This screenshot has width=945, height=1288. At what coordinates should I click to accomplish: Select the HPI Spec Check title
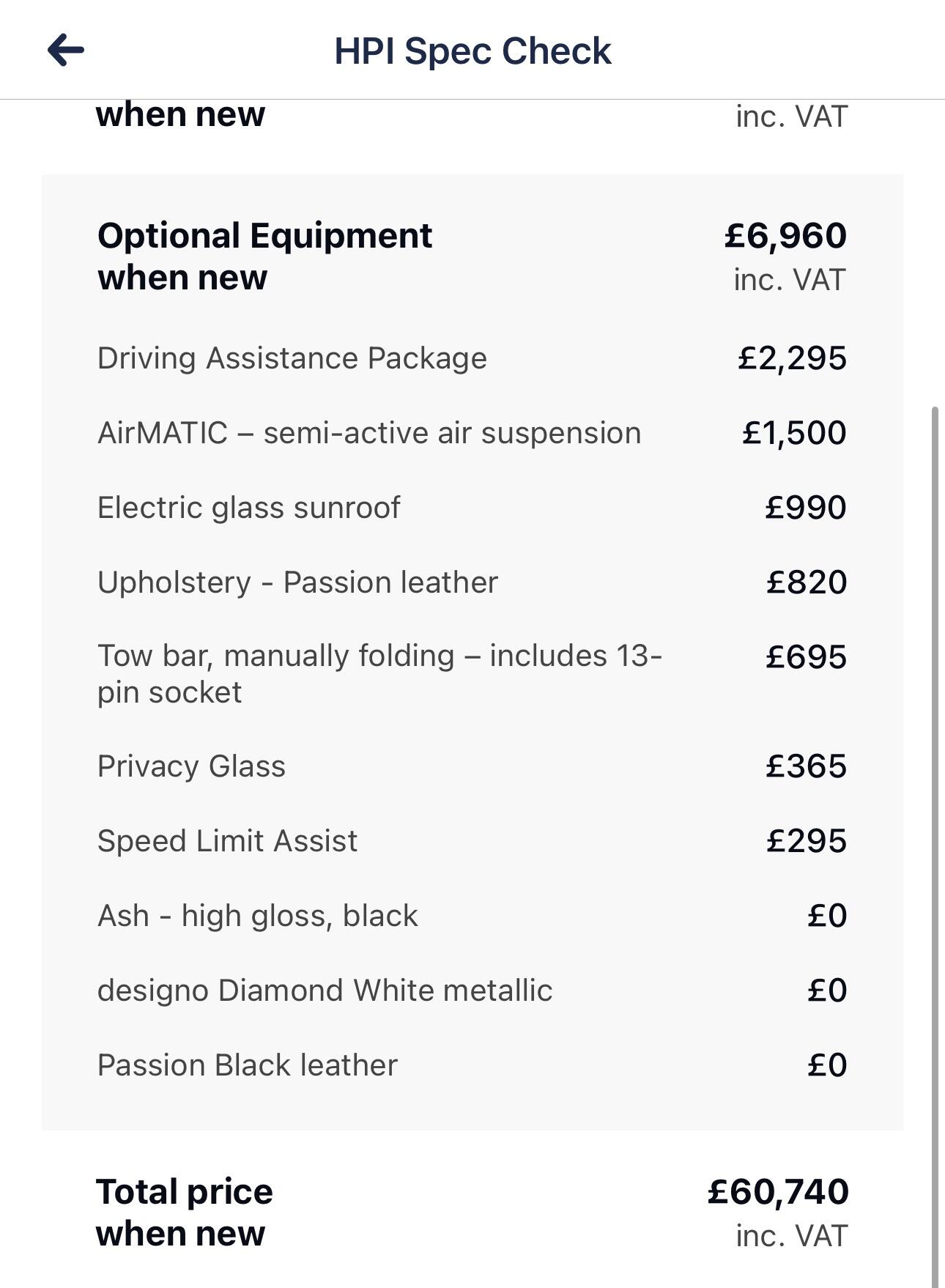click(x=472, y=51)
